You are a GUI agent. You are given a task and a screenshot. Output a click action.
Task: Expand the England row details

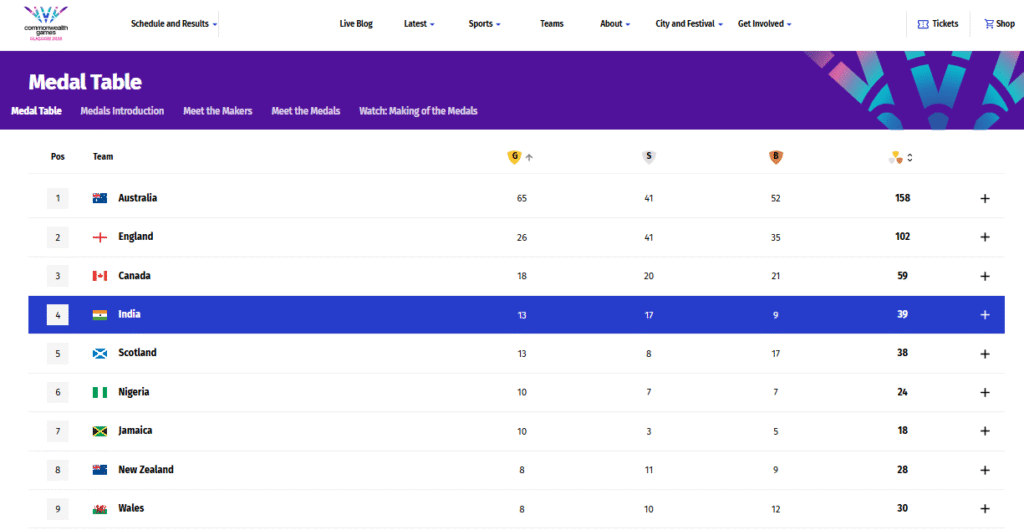(985, 237)
